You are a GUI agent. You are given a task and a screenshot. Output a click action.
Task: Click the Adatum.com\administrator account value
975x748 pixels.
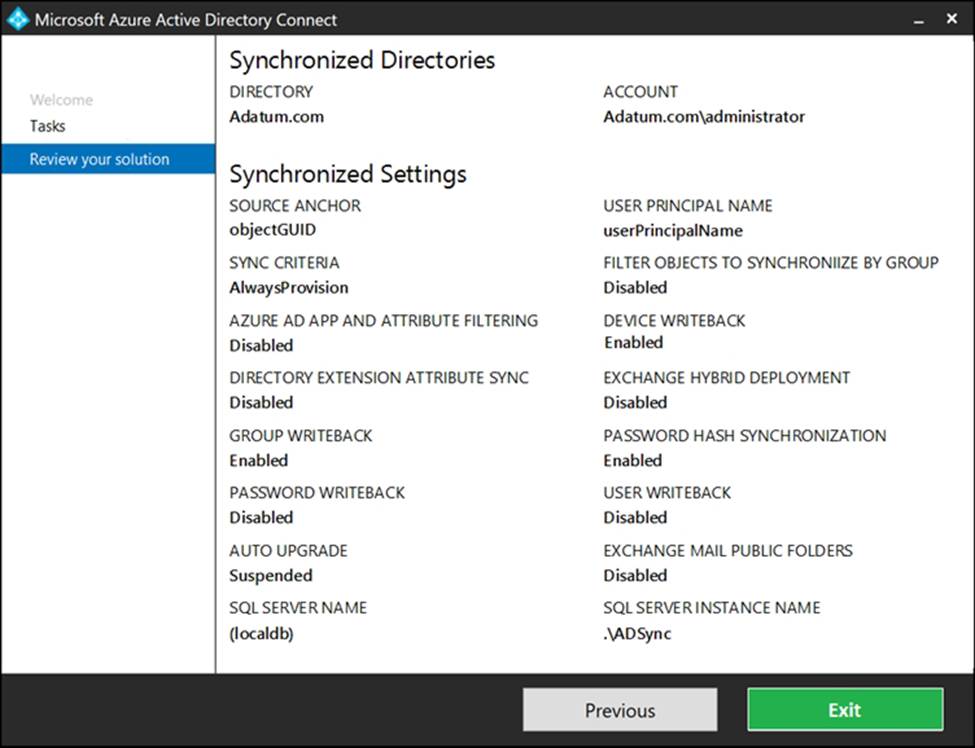(703, 116)
